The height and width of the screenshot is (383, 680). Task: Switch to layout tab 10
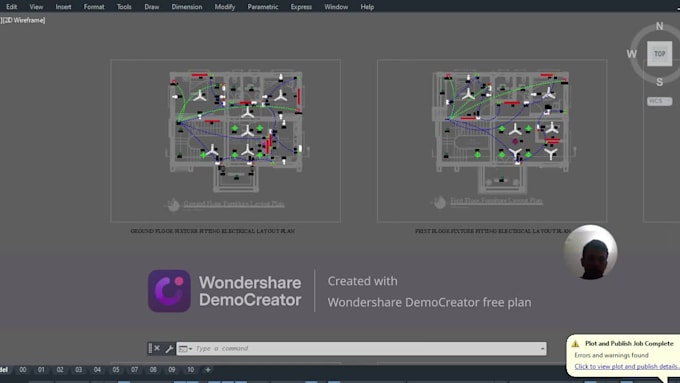pyautogui.click(x=190, y=370)
